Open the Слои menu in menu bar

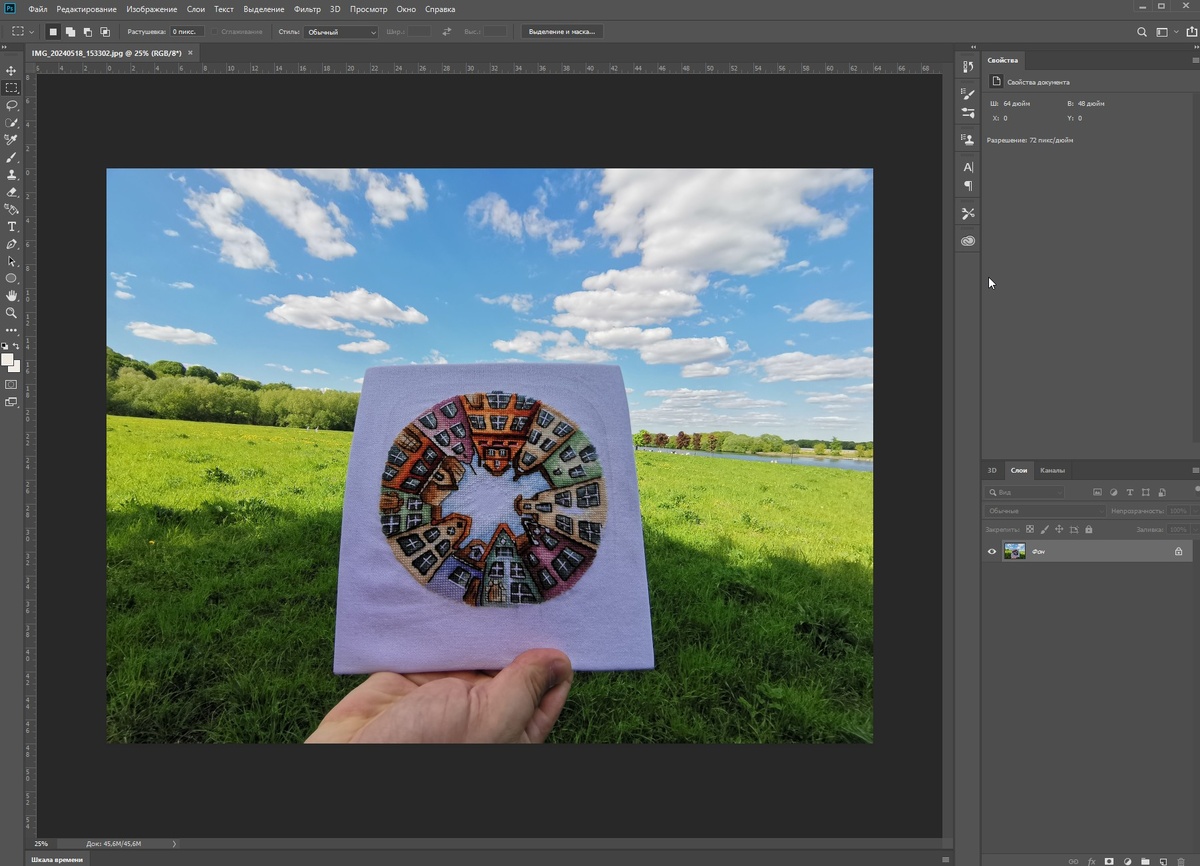point(196,9)
